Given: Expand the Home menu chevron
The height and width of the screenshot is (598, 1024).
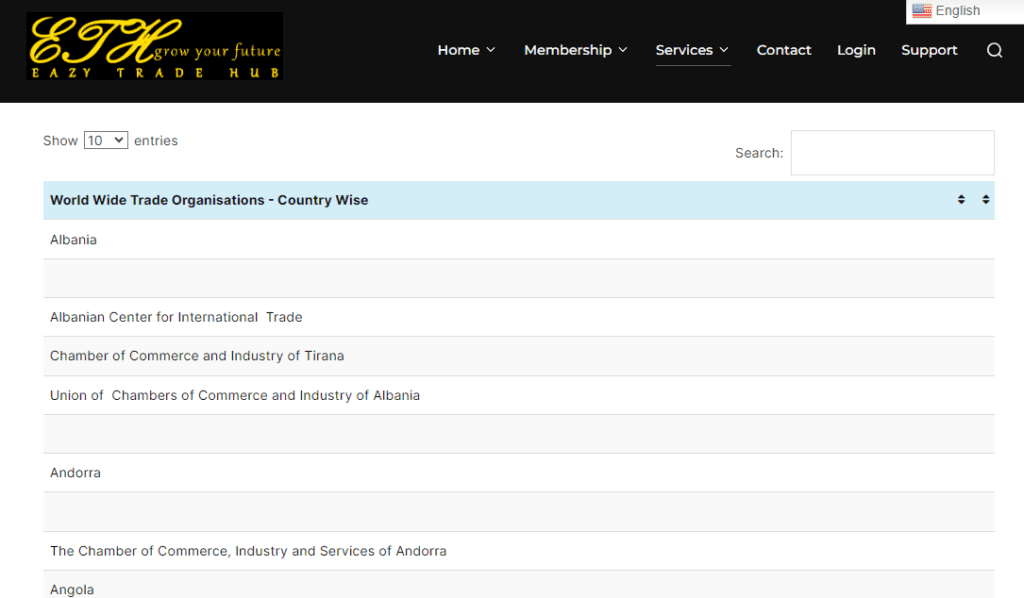Looking at the screenshot, I should pyautogui.click(x=491, y=51).
